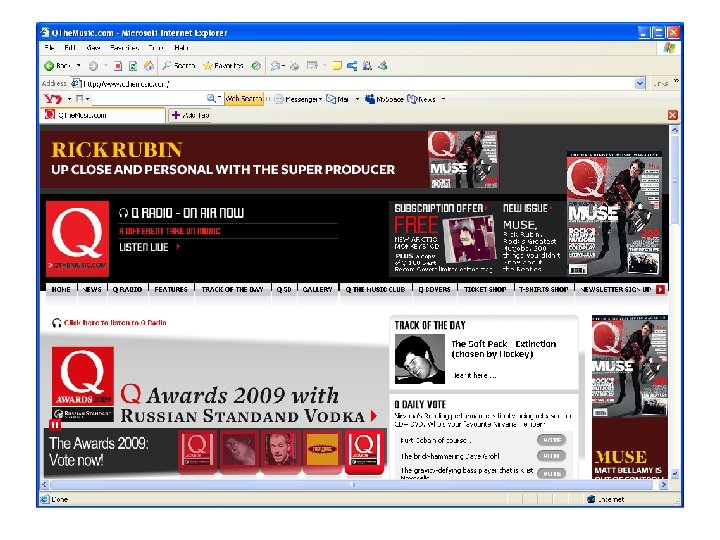This screenshot has height=540, width=720.
Task: Select the QTheMusic.com tab
Action: (103, 115)
